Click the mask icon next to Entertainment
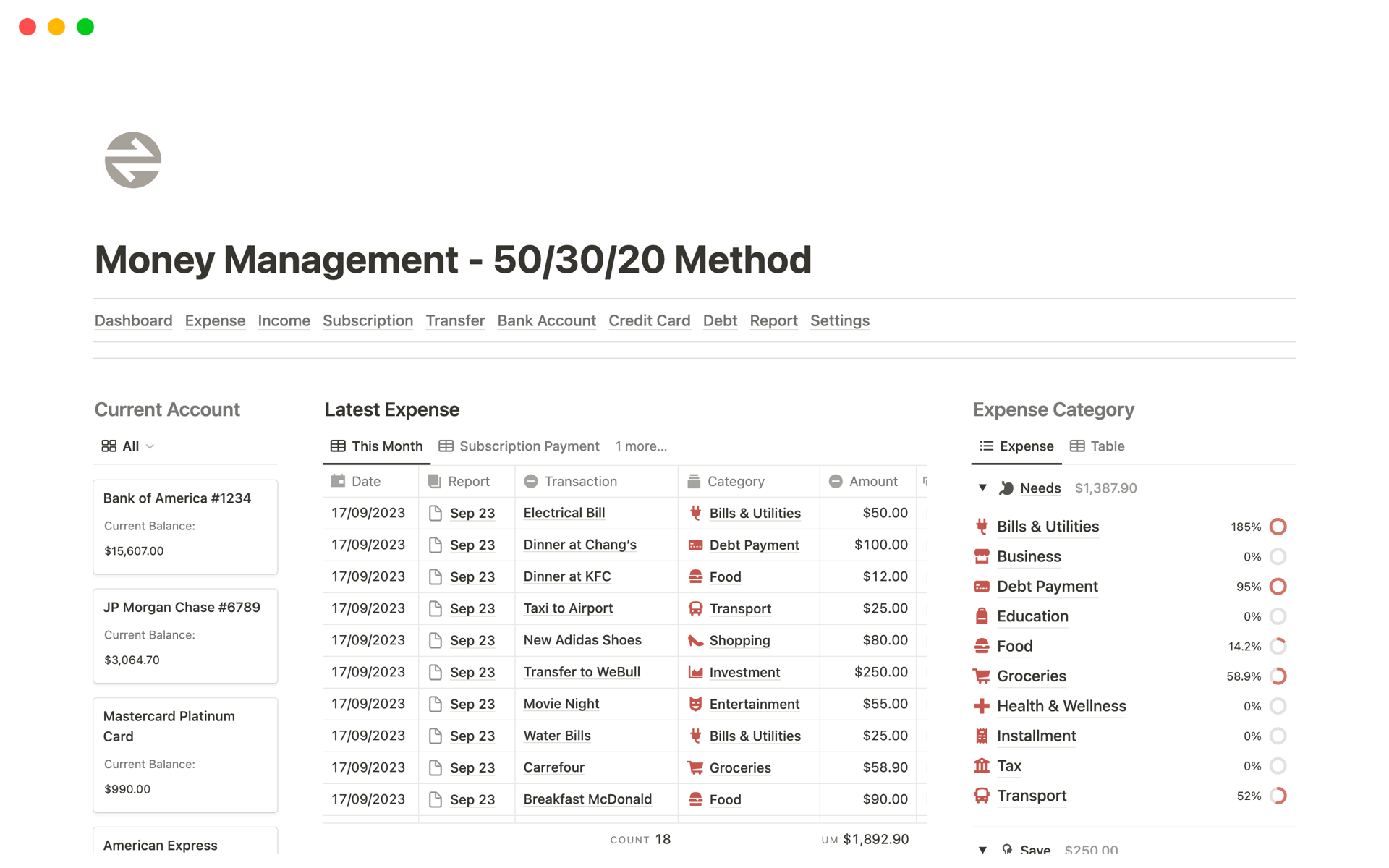Image resolution: width=1389 pixels, height=868 pixels. 695,704
